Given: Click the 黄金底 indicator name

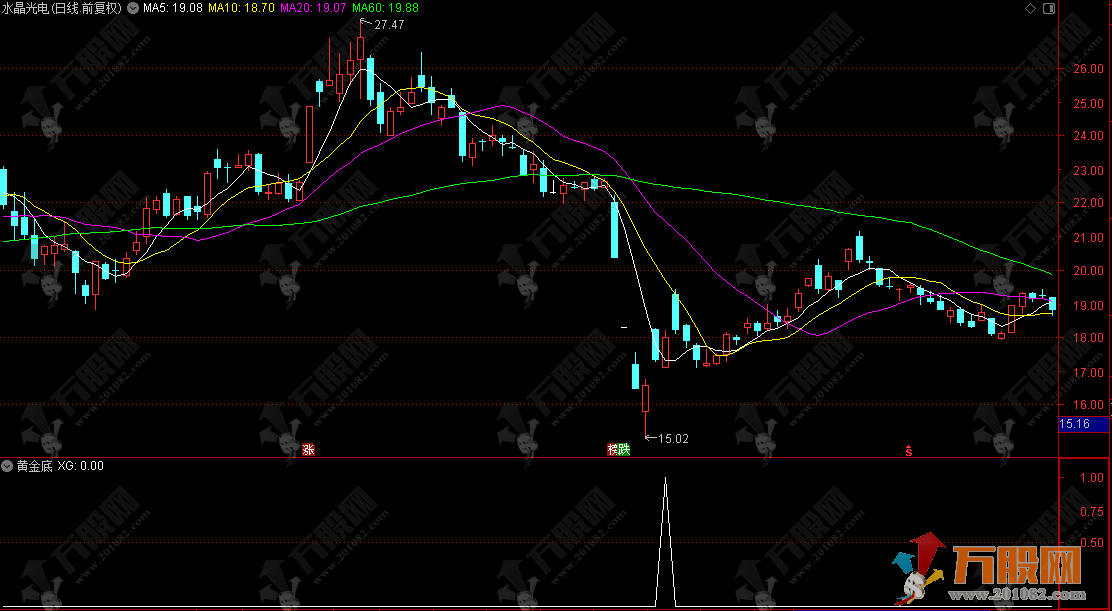Looking at the screenshot, I should click(34, 466).
